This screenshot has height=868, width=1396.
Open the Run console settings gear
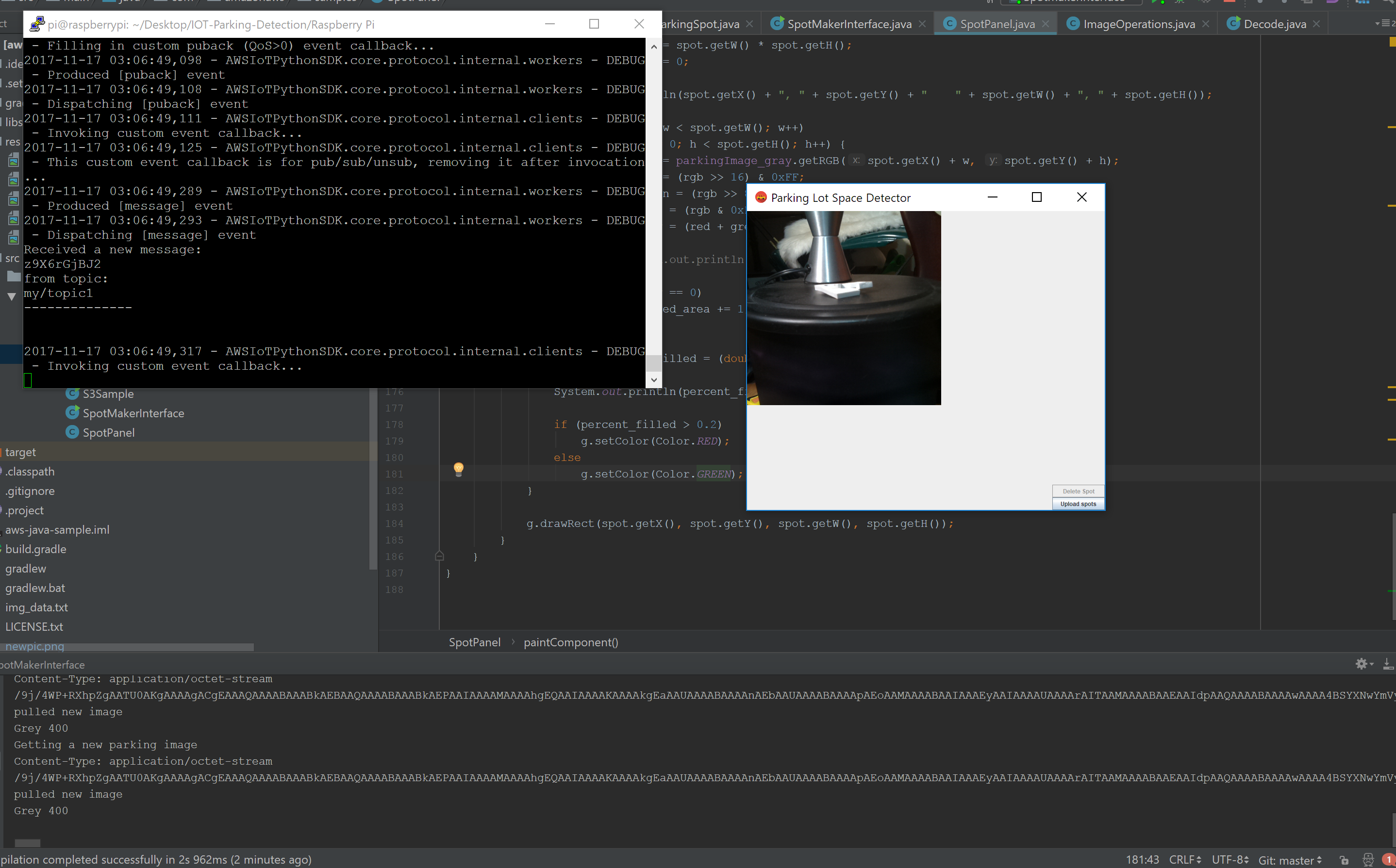(x=1362, y=664)
